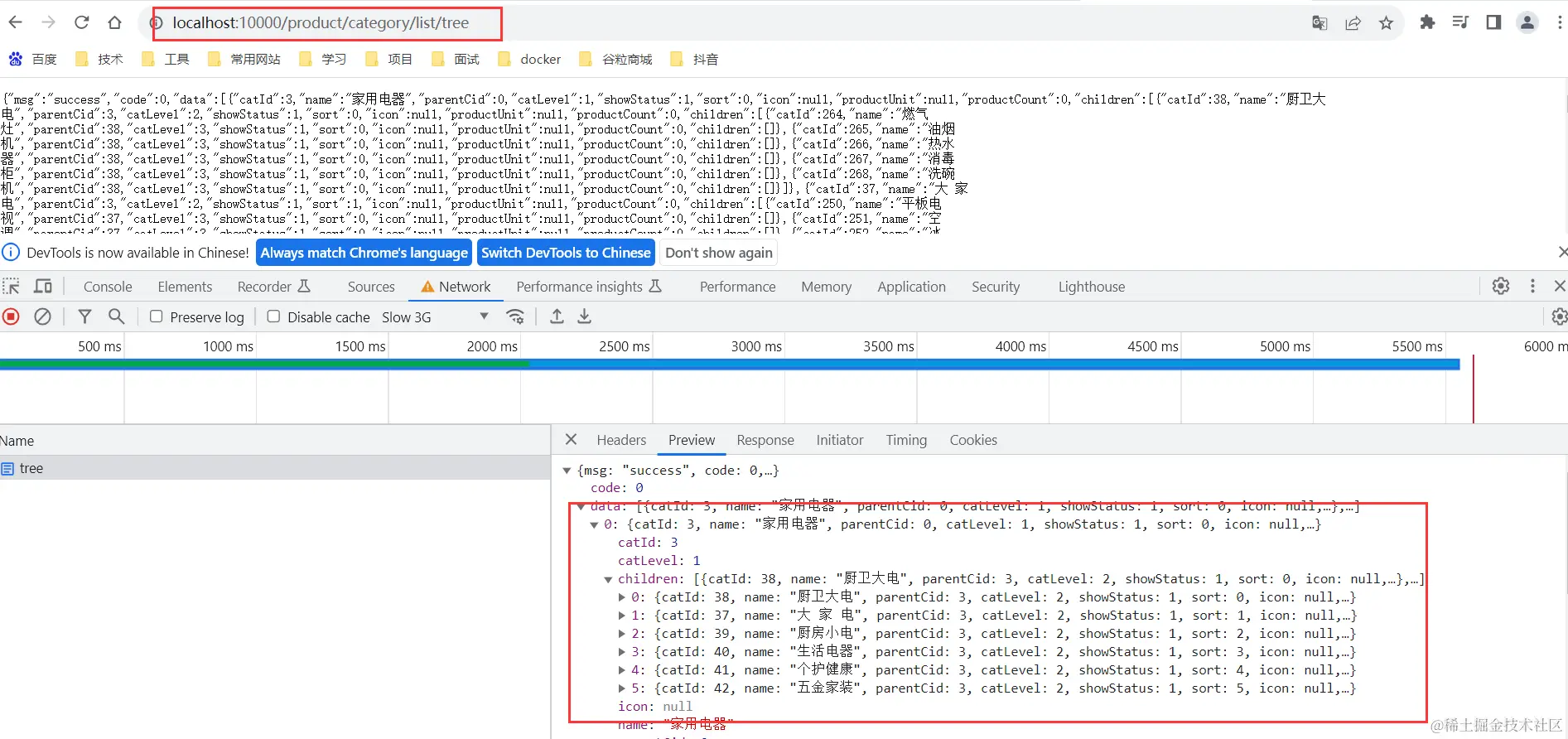Collapse the root msg success object
This screenshot has width=1568, height=739.
pos(567,471)
